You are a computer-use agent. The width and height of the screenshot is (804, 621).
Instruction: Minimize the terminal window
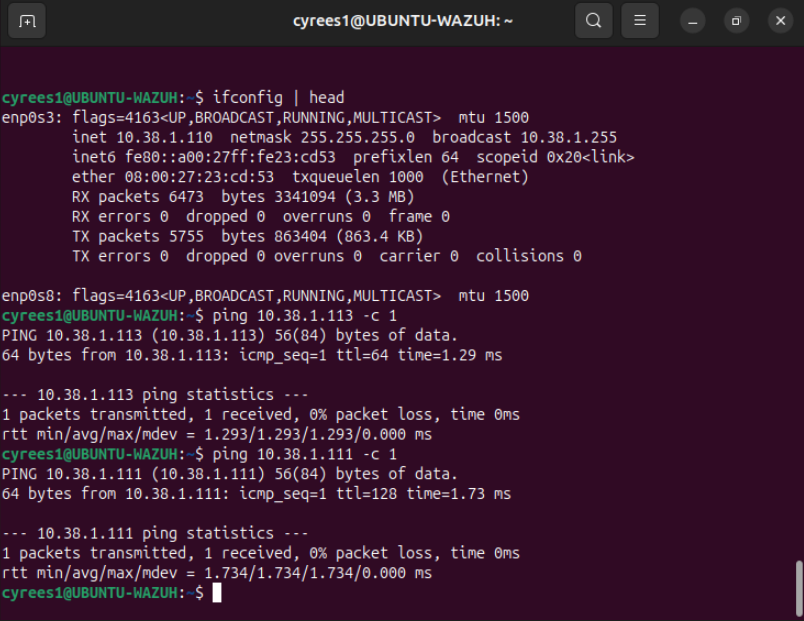tap(692, 20)
